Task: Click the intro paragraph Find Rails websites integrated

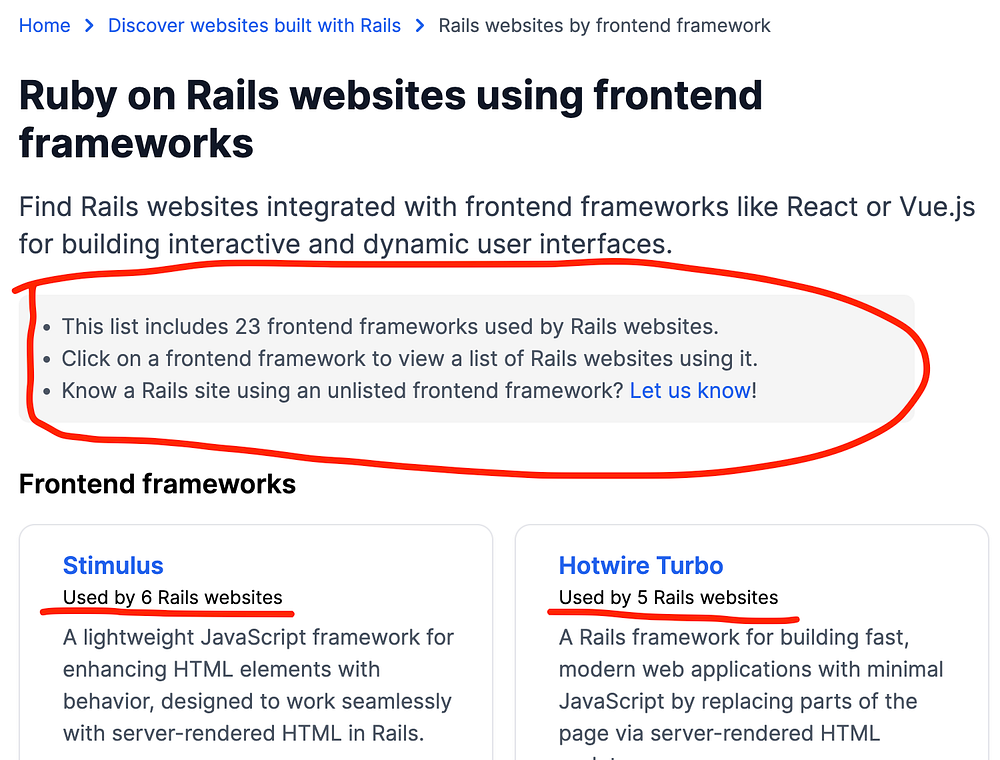Action: pyautogui.click(x=497, y=225)
